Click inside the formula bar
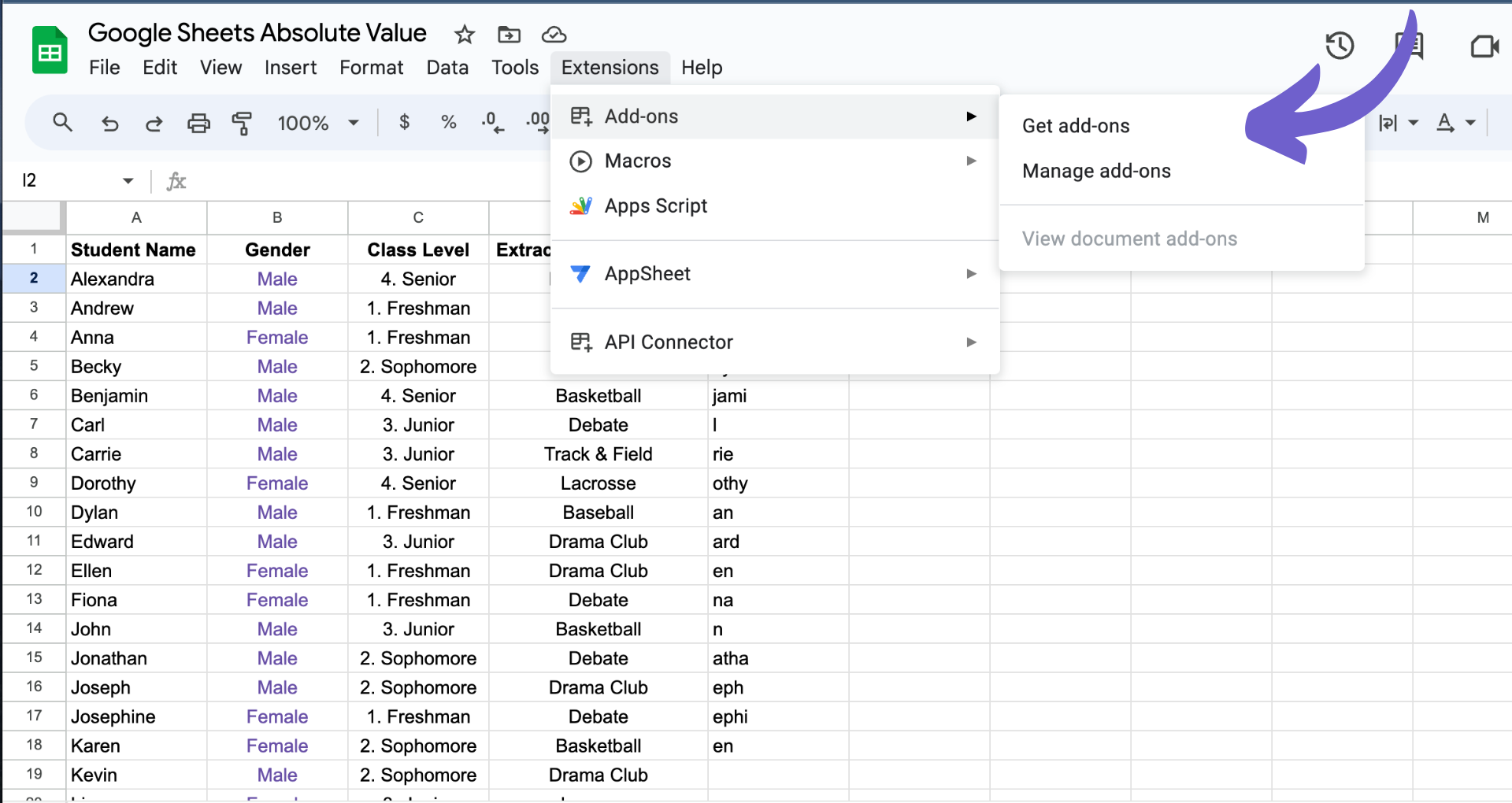 pyautogui.click(x=394, y=181)
